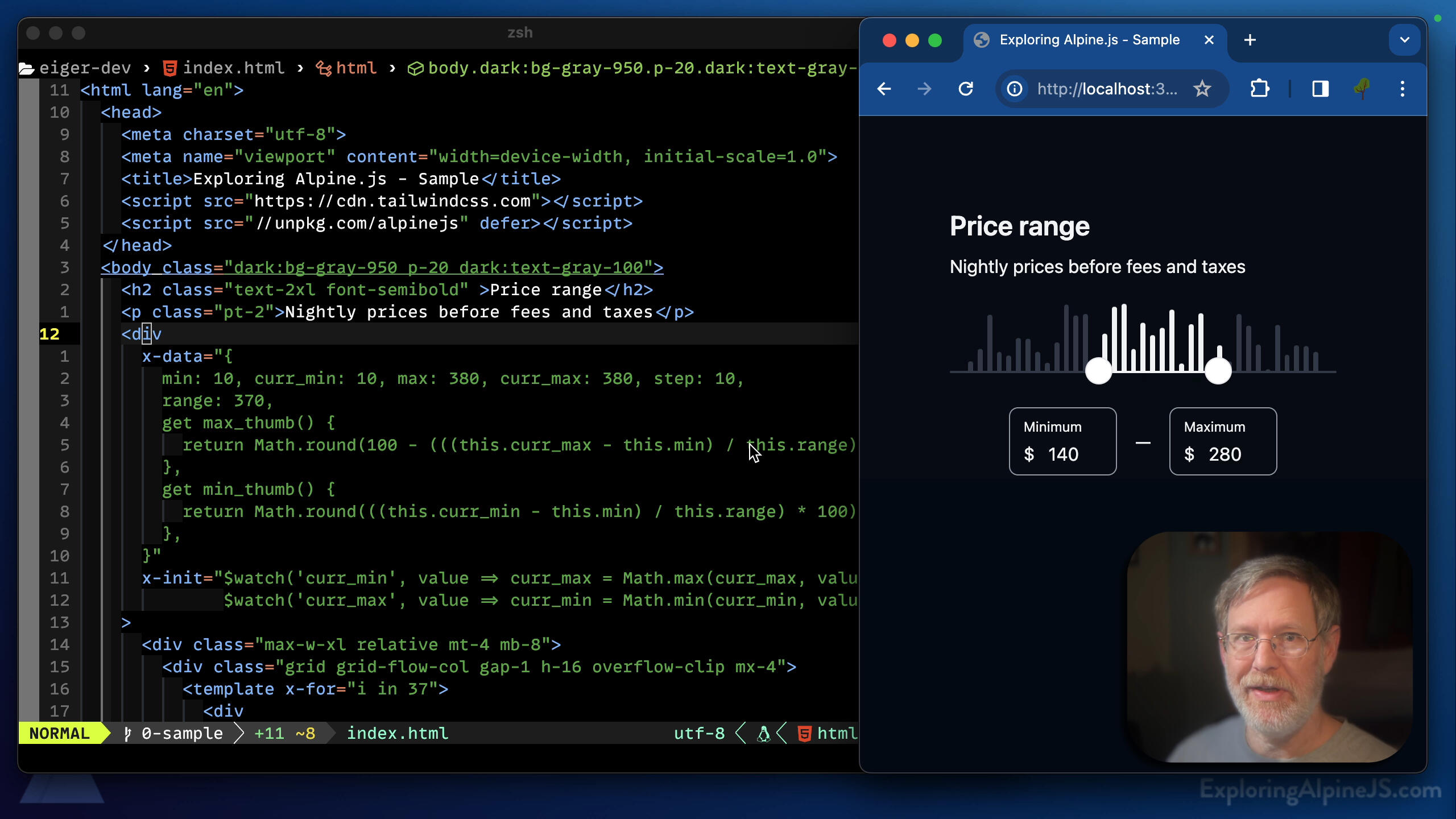The image size is (1456, 819).
Task: Click the left price range slider handle
Action: (1098, 371)
